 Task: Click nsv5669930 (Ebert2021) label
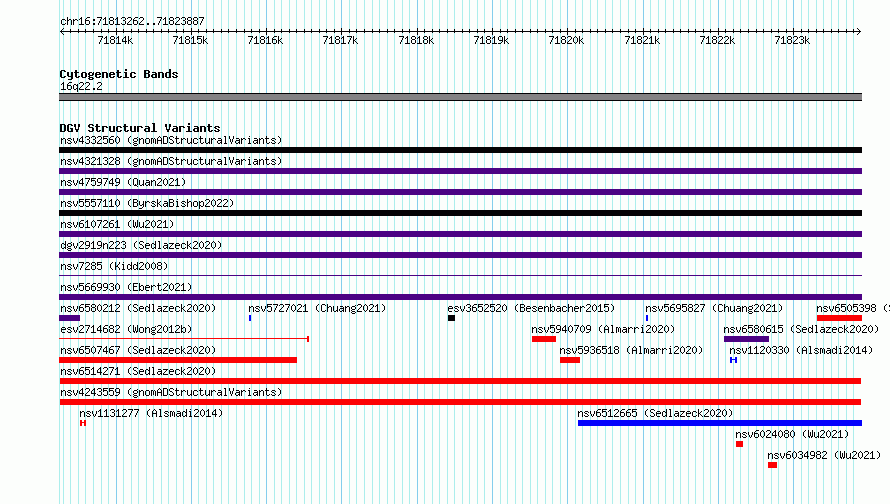(x=126, y=287)
